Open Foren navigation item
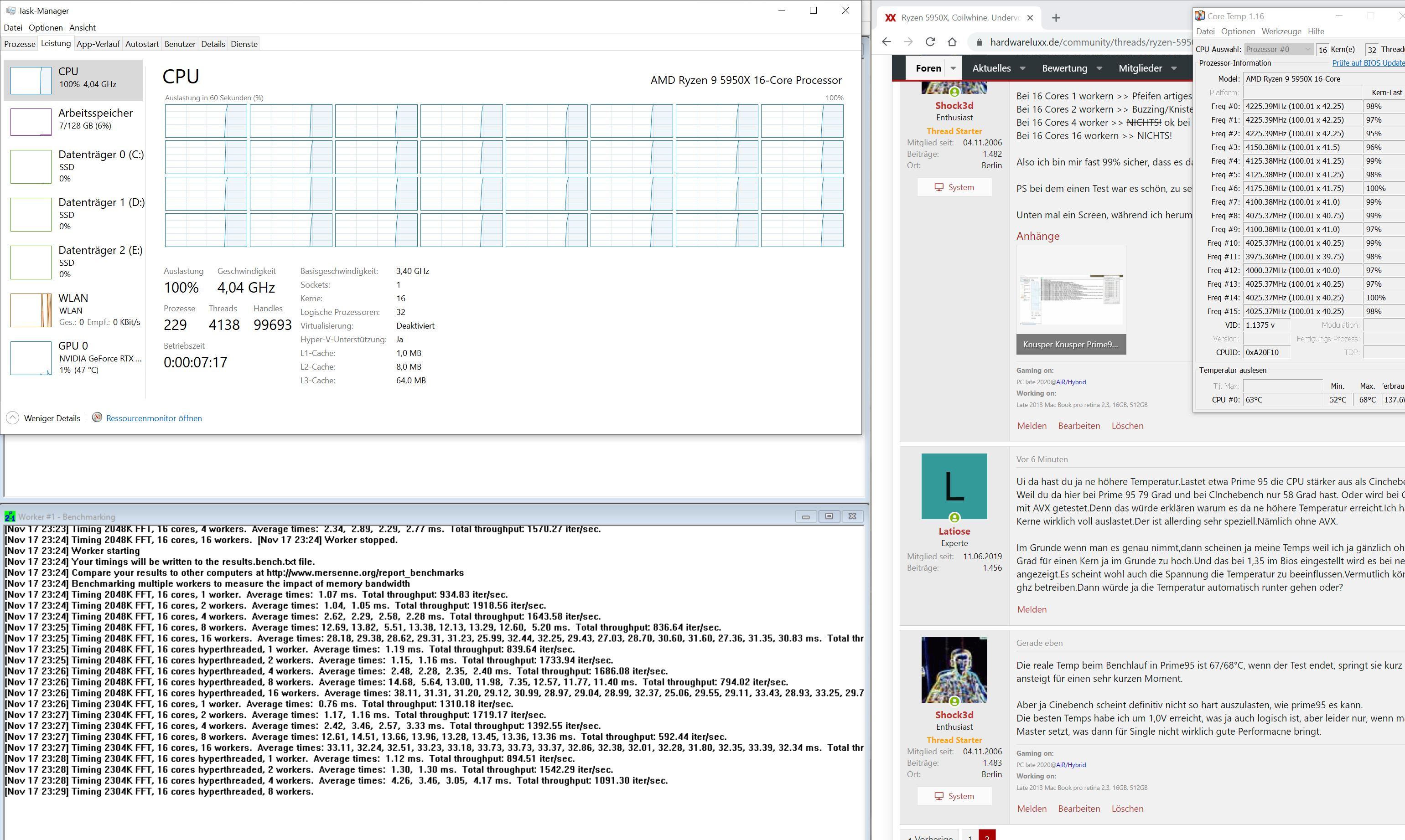The height and width of the screenshot is (840, 1405). [928, 68]
